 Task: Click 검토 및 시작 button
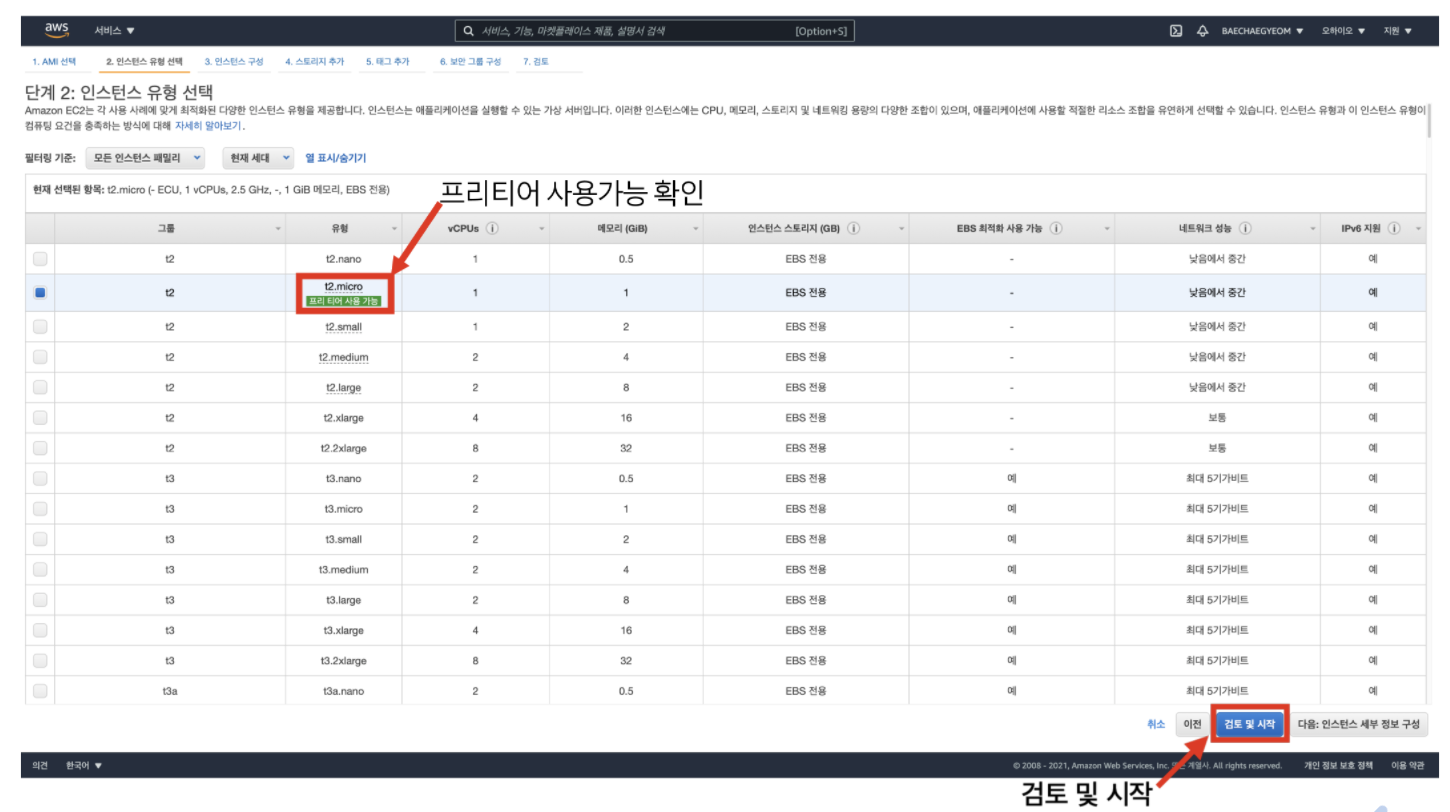1249,724
